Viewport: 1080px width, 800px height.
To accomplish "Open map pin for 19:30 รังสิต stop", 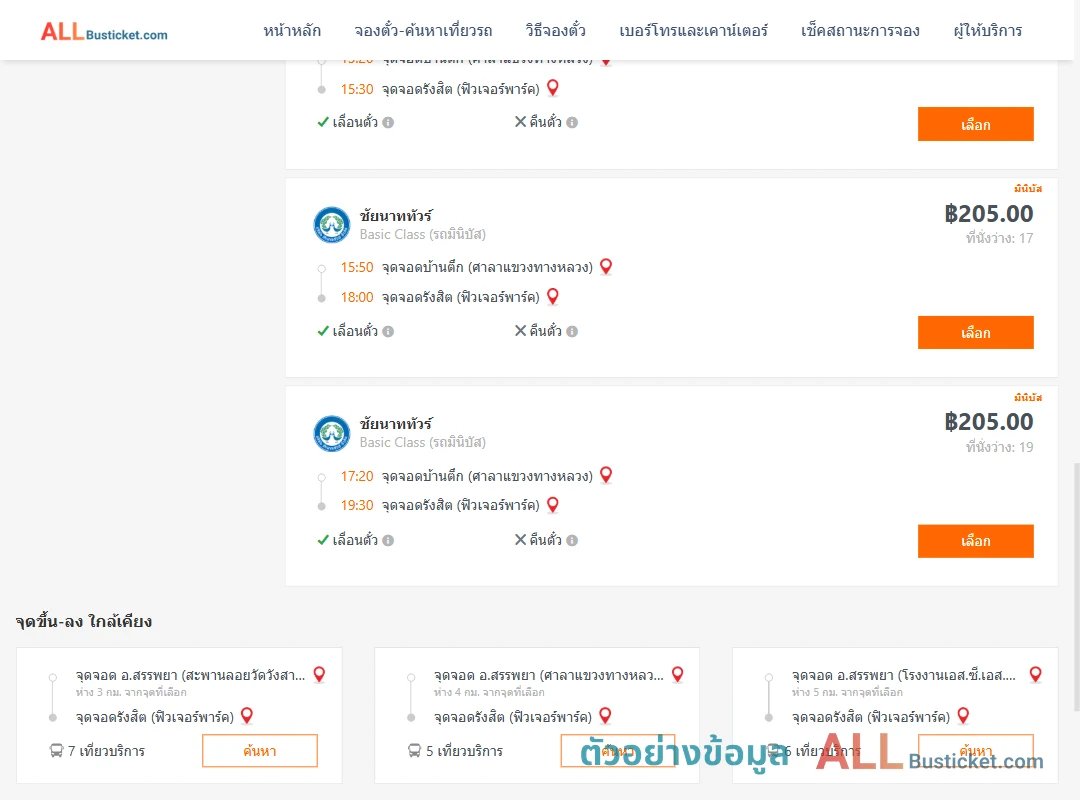I will [552, 504].
